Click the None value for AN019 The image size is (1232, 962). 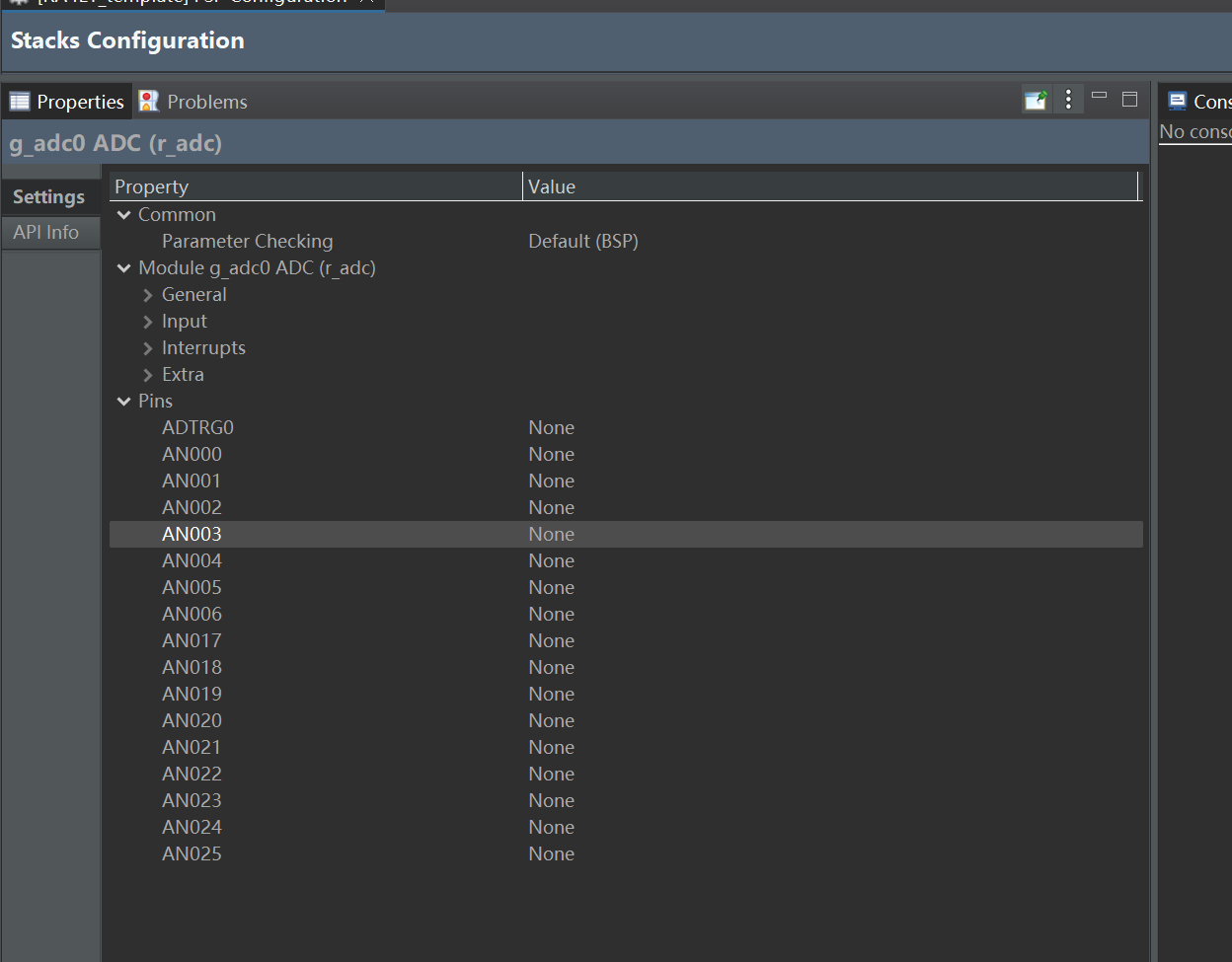pos(551,695)
